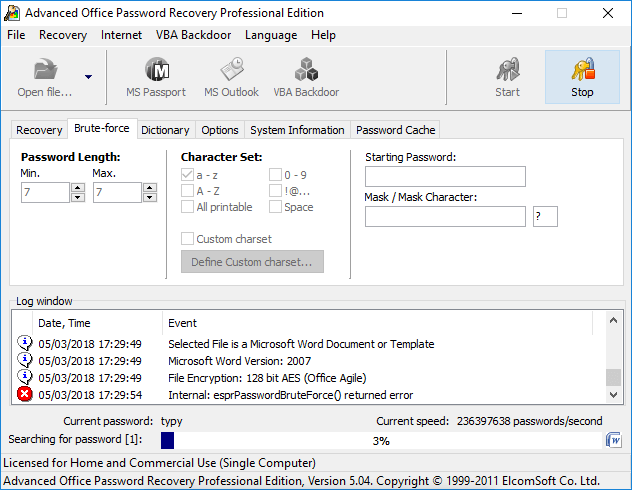
Task: Enable the 0 - 9 digits checkbox
Action: (275, 174)
